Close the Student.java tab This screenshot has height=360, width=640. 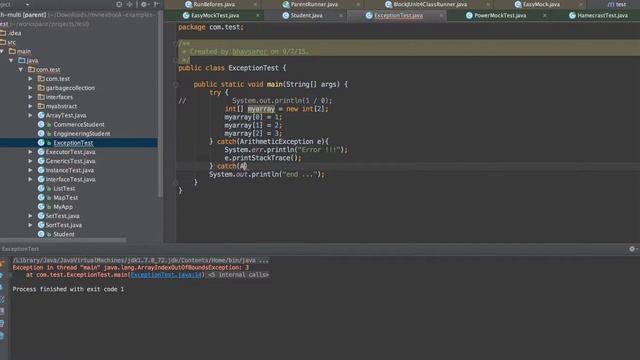point(341,16)
